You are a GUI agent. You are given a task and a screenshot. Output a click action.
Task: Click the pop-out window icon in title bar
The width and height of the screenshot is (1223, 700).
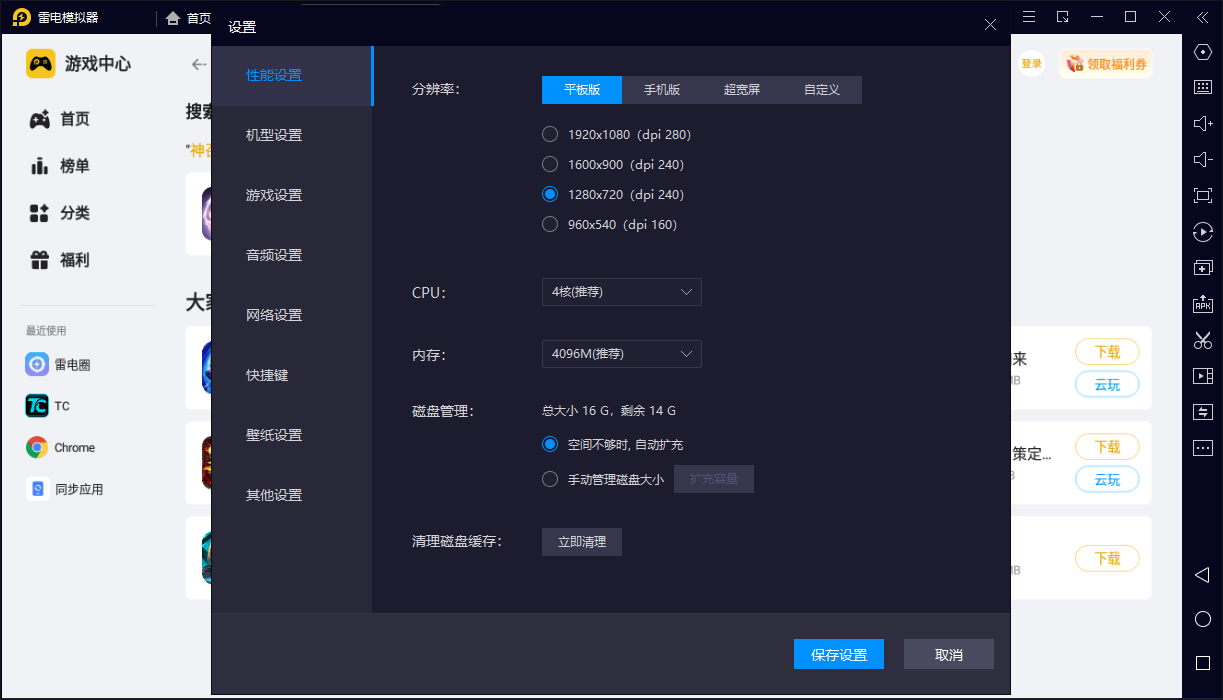coord(1063,17)
